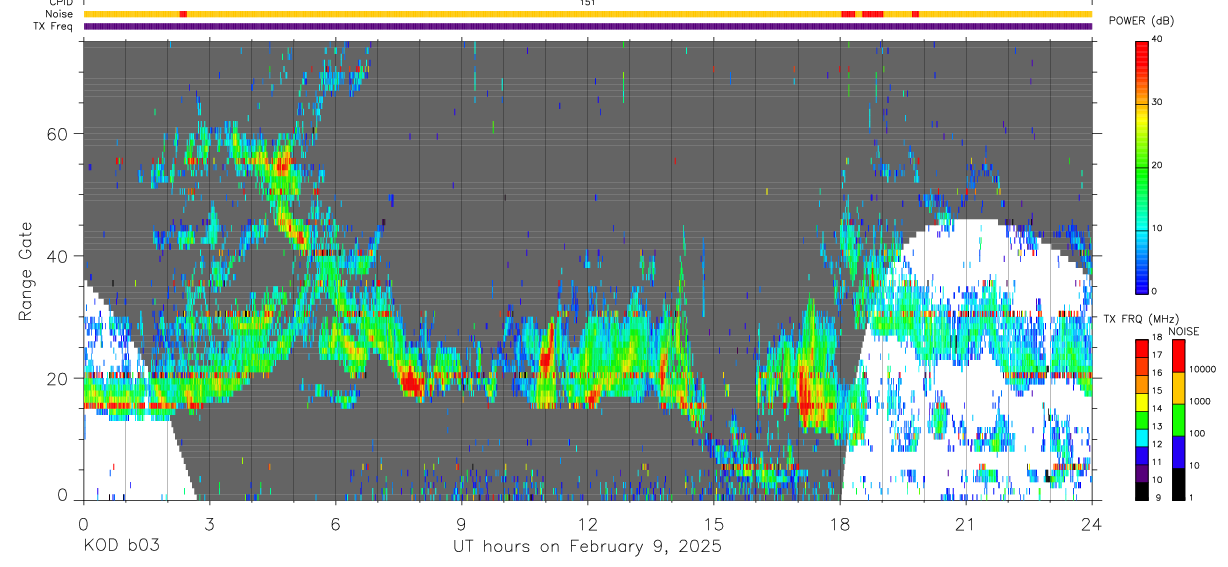The height and width of the screenshot is (567, 1228).
Task: Click the NOISE color bar
Action: click(x=1178, y=419)
